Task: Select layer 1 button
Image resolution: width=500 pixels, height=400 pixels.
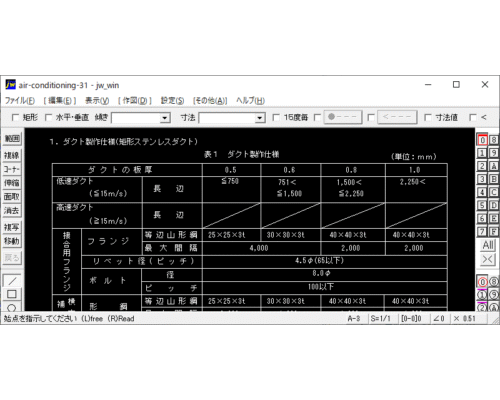Action: coord(482,153)
